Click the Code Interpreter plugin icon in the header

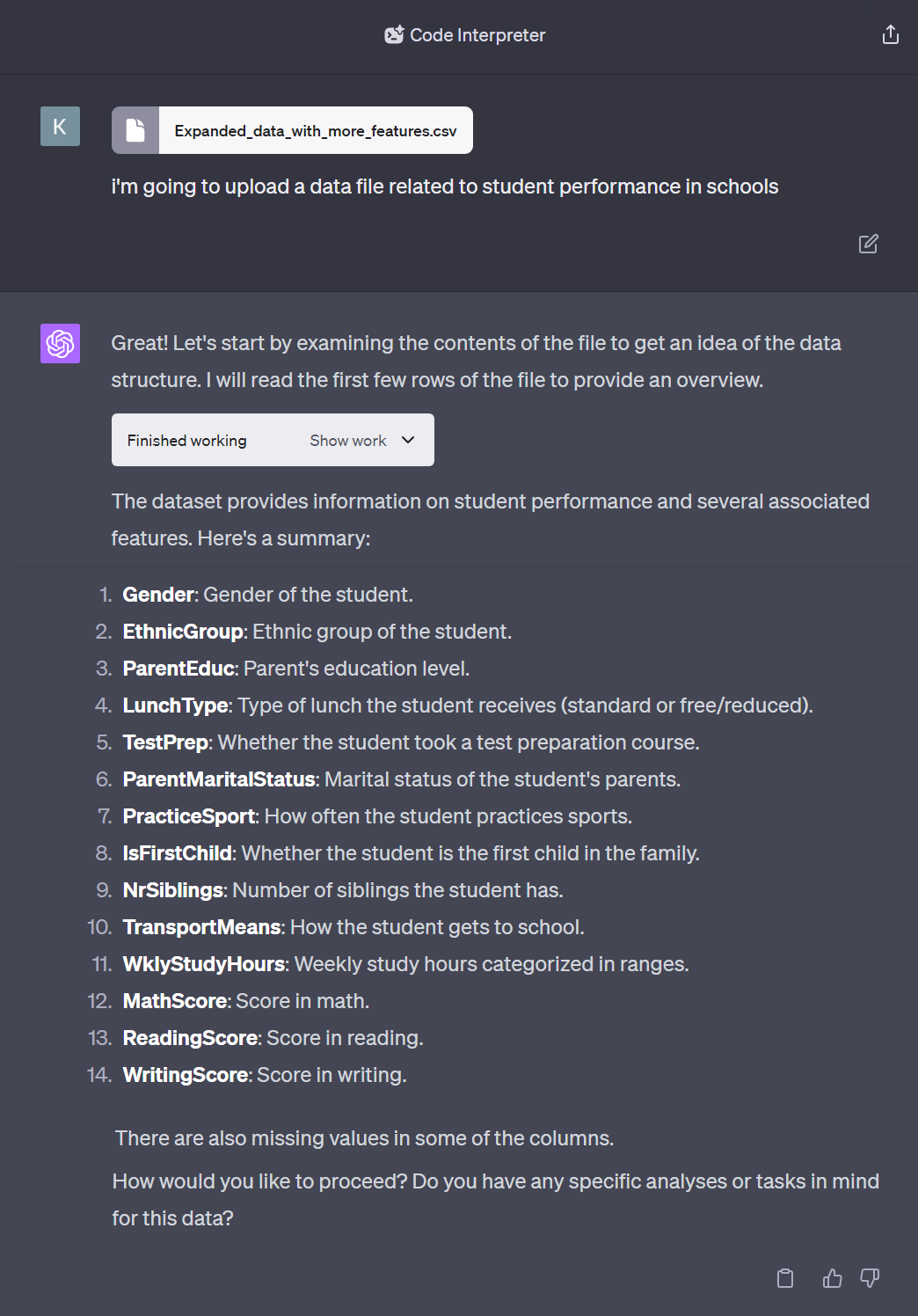394,34
